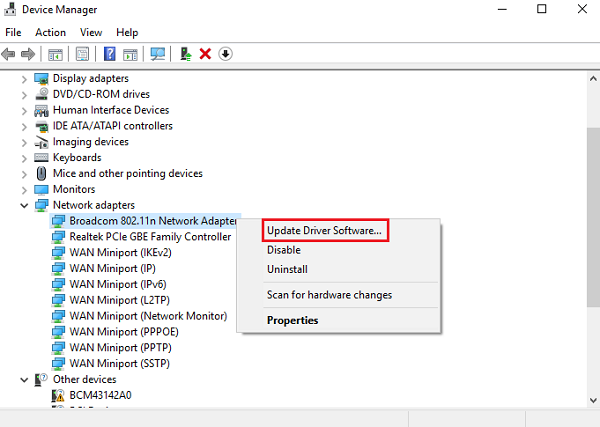Viewport: 600px width, 427px height.
Task: Click the scrollbar up arrow
Action: (593, 79)
